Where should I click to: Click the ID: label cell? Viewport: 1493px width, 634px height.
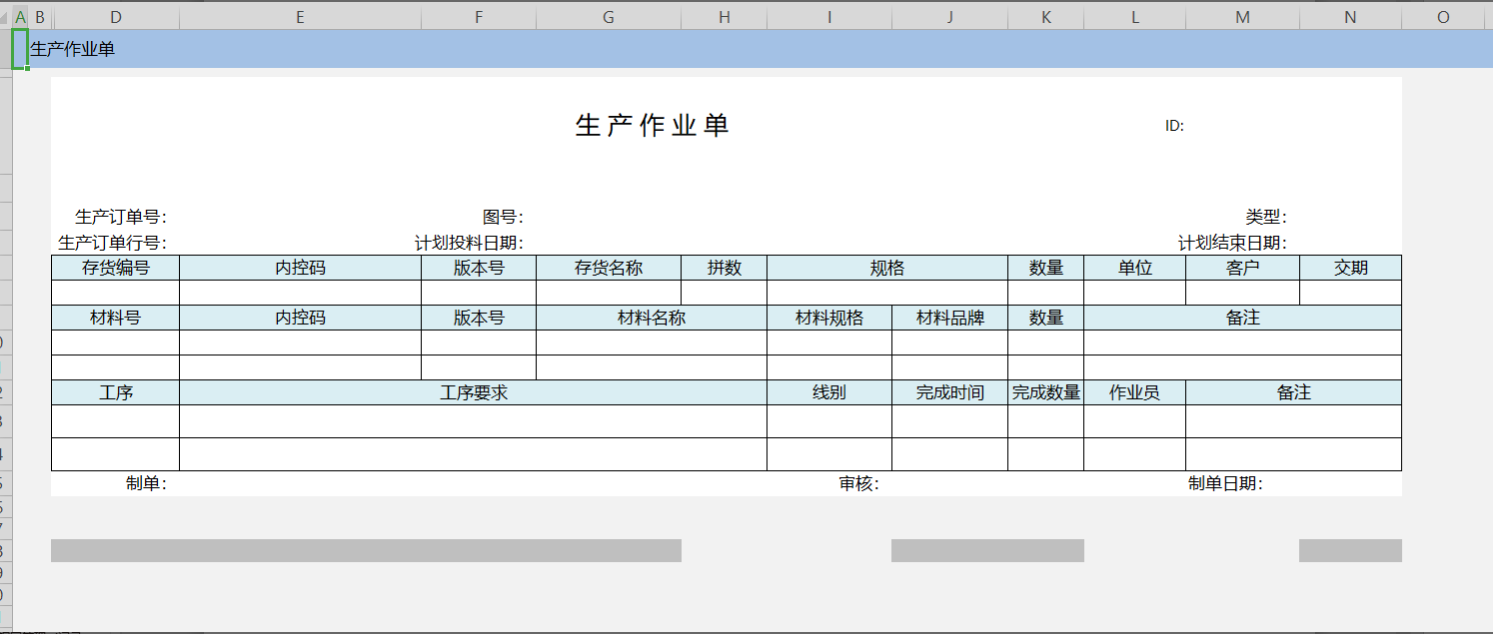[1174, 126]
